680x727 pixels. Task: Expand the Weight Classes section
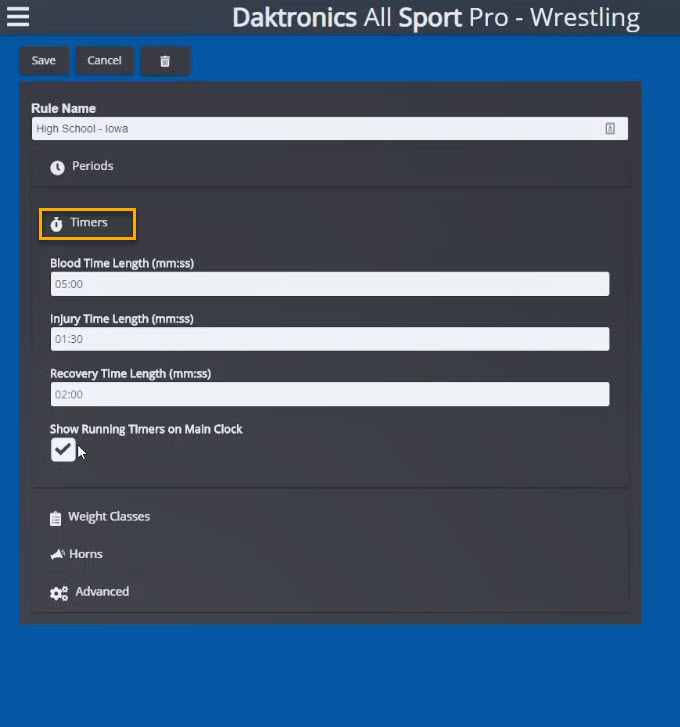point(109,517)
